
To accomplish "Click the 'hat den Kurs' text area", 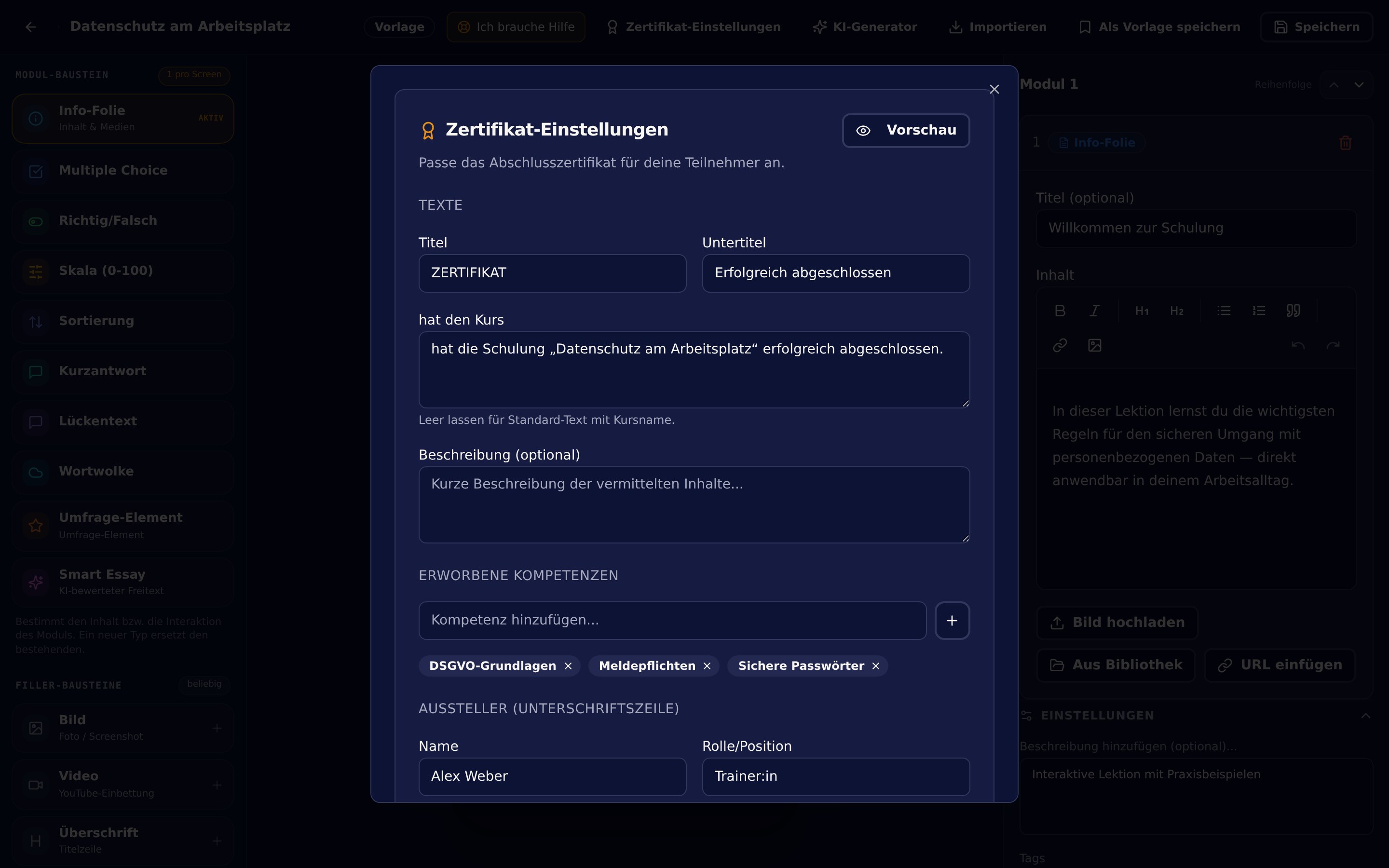I will 694,370.
